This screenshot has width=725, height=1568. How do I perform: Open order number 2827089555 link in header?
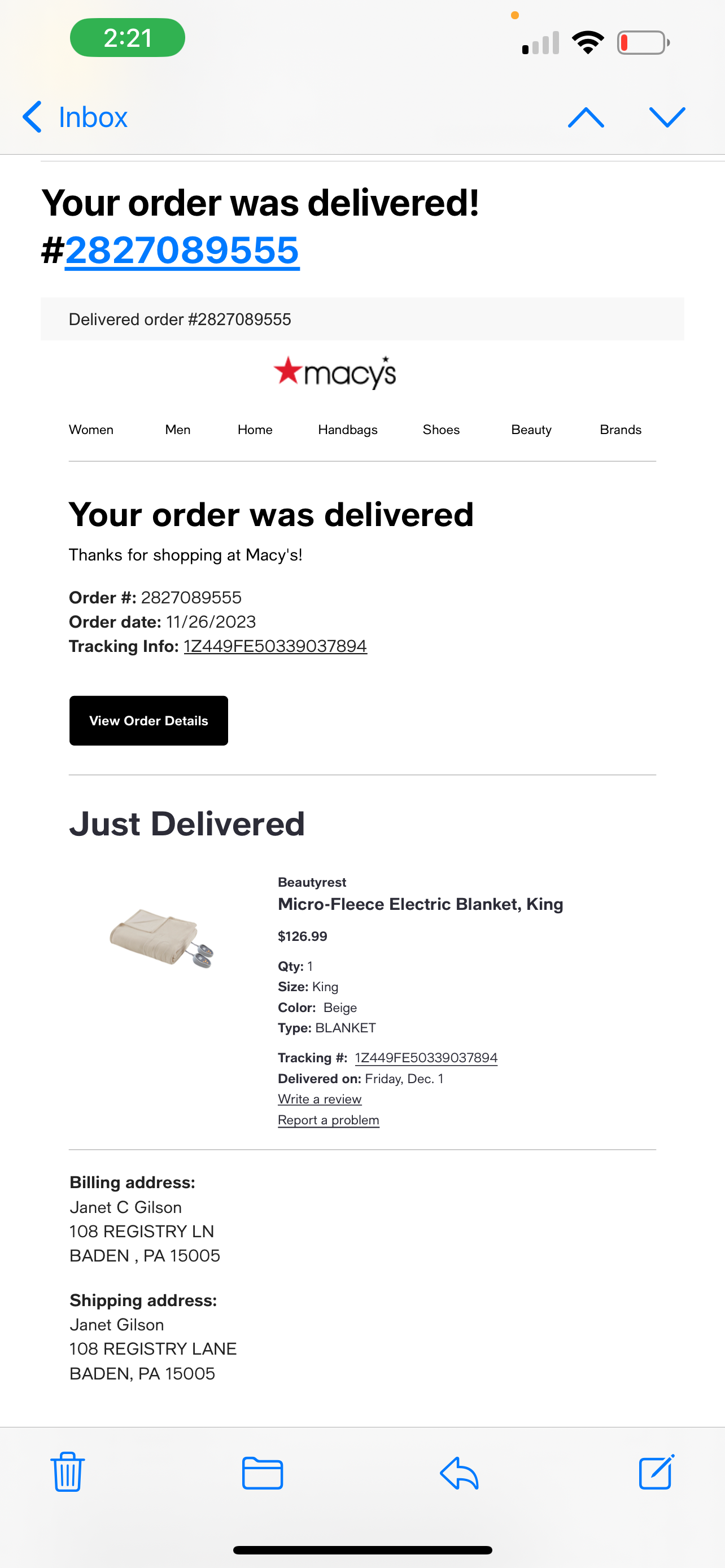click(x=182, y=250)
